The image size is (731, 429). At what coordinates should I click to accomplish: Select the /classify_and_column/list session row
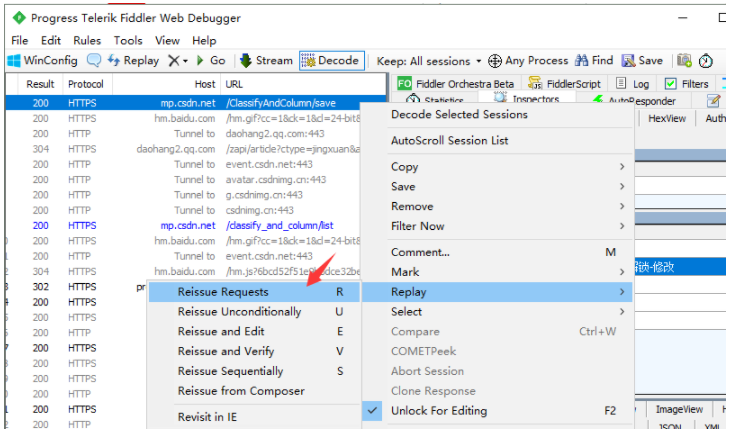click(183, 225)
